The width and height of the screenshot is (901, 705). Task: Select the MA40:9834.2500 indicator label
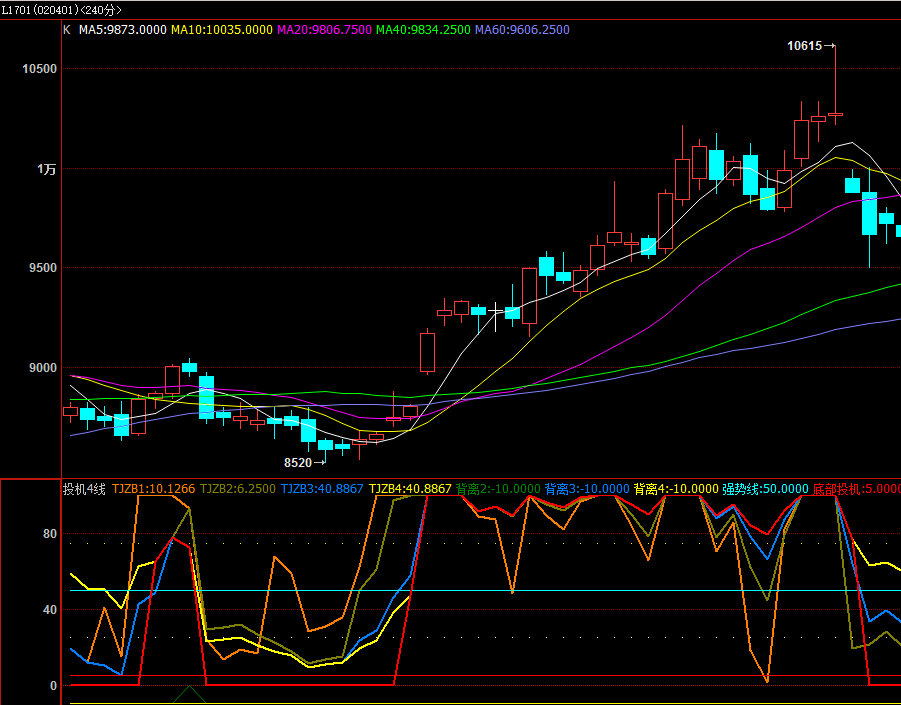coord(423,30)
